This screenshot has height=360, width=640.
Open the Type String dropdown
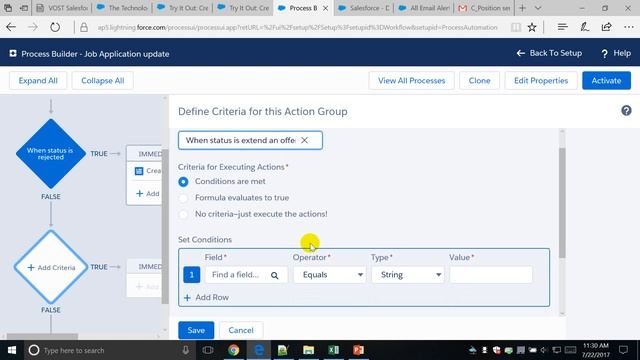click(x=408, y=275)
